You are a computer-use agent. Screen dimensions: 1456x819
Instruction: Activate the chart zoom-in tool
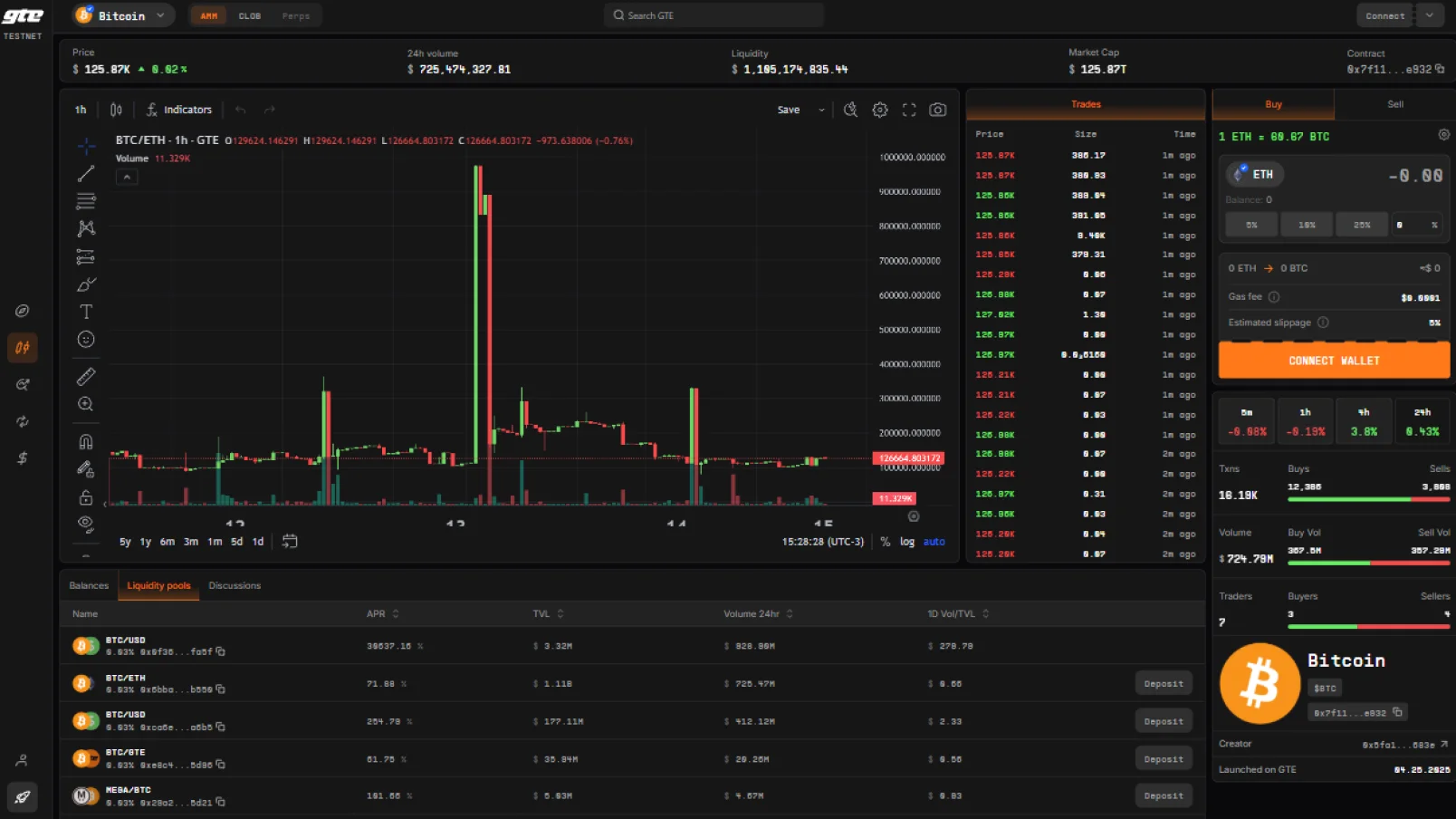point(86,404)
